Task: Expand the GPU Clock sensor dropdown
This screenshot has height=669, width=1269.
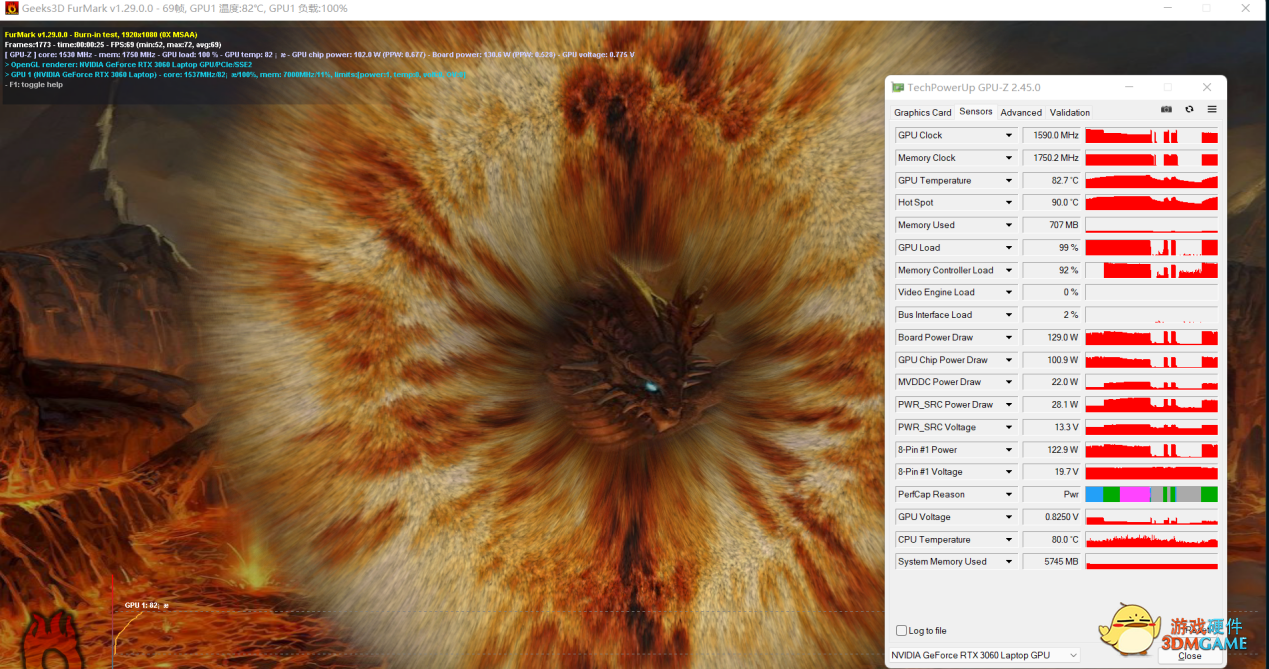Action: tap(1009, 135)
